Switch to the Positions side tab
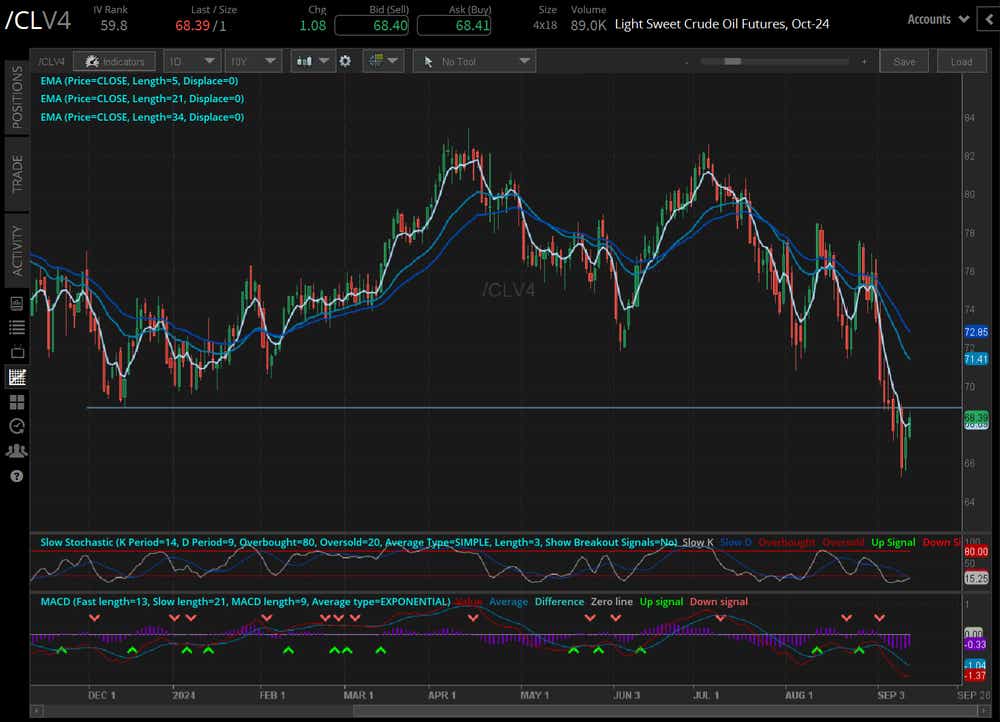Image resolution: width=1000 pixels, height=722 pixels. coord(16,97)
